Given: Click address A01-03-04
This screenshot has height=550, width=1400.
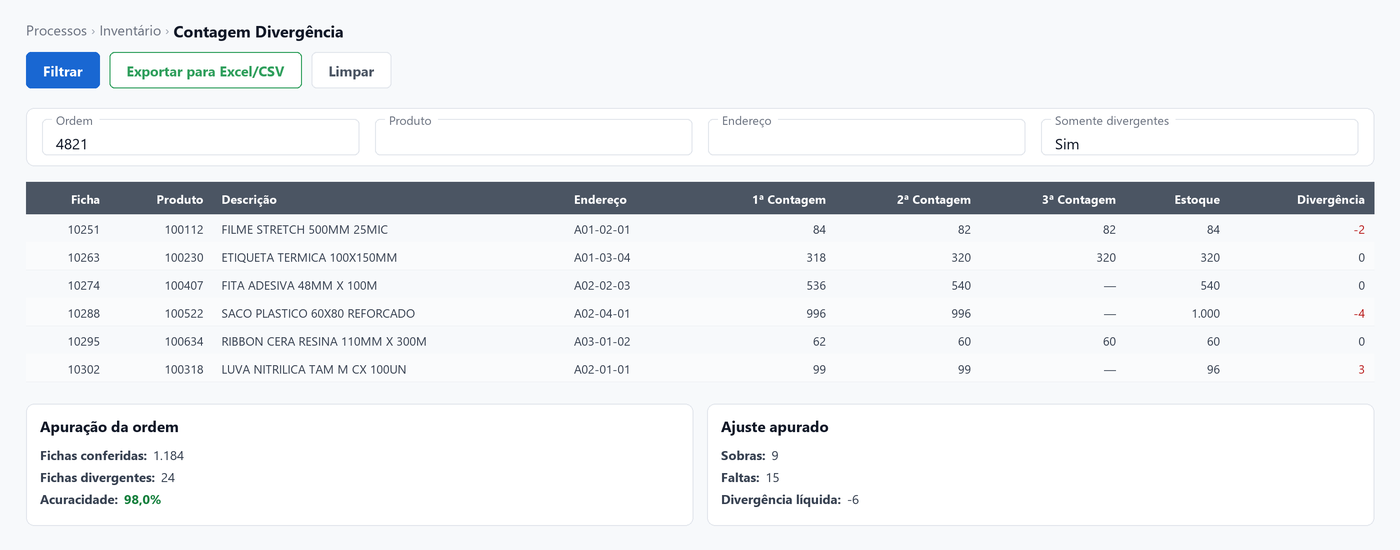Looking at the screenshot, I should coord(602,257).
